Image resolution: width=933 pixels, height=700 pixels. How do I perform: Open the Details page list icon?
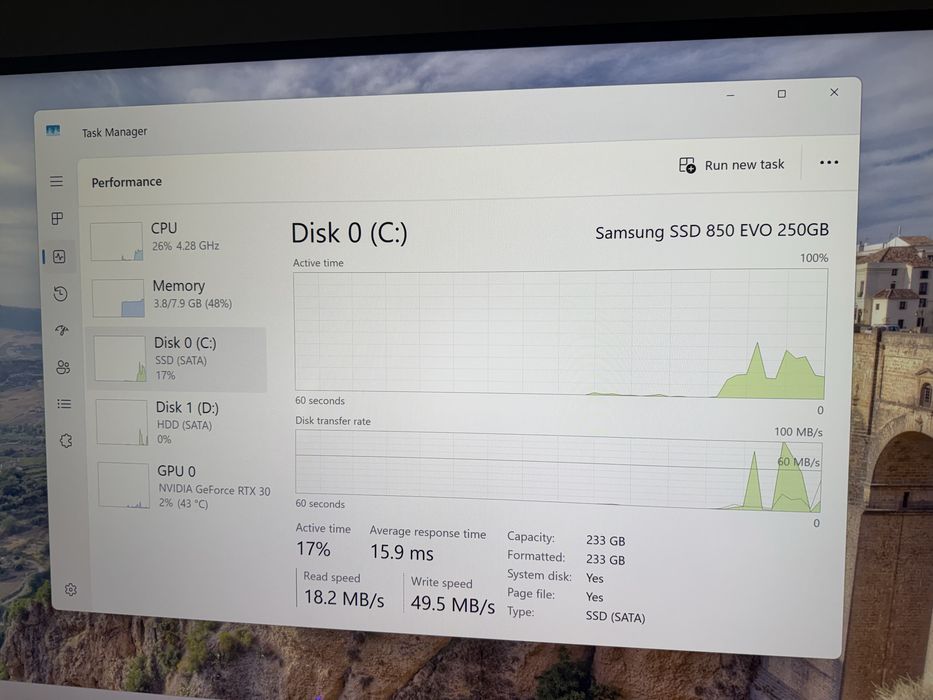click(64, 404)
